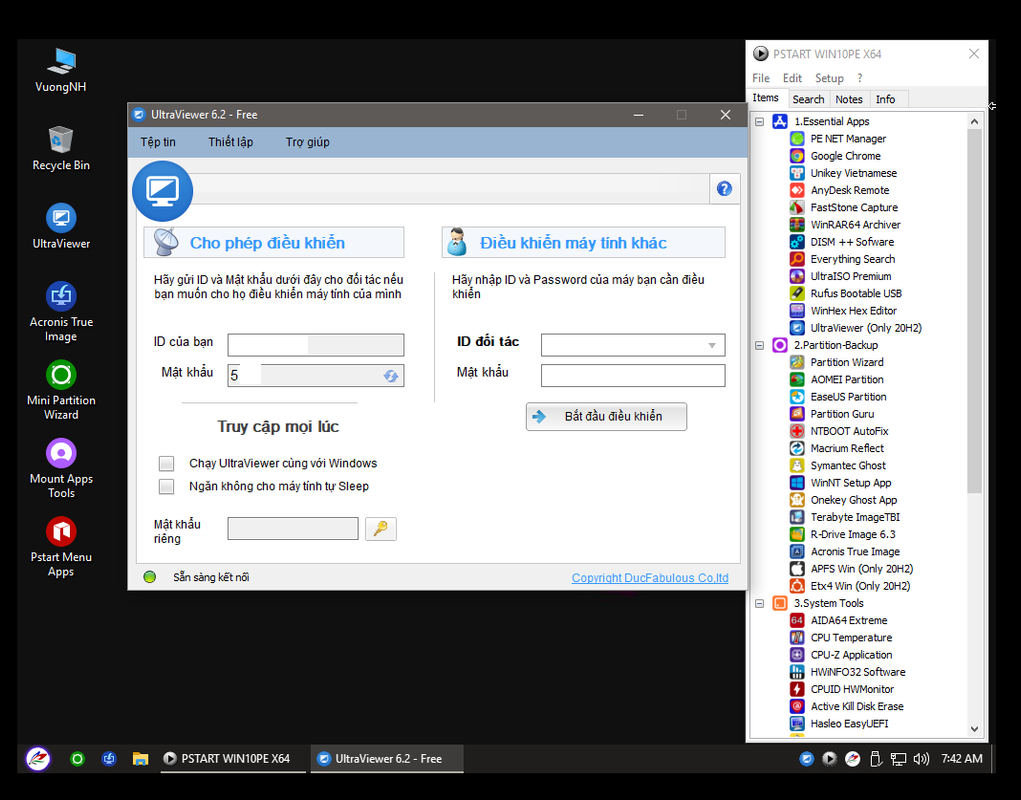Collapse the 3.System Tools tree group
This screenshot has height=800, width=1021.
pyautogui.click(x=759, y=603)
